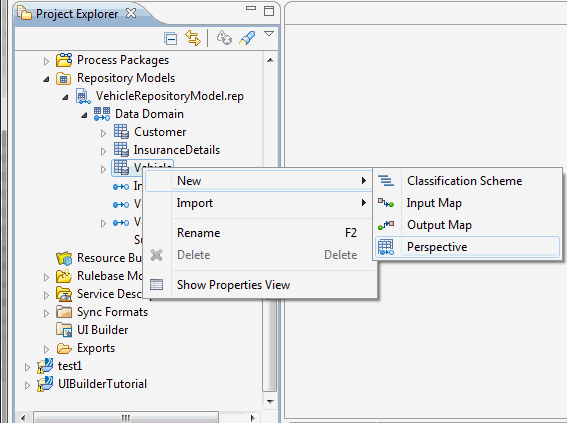Select Process Packages tree label
The width and height of the screenshot is (567, 423).
[123, 60]
